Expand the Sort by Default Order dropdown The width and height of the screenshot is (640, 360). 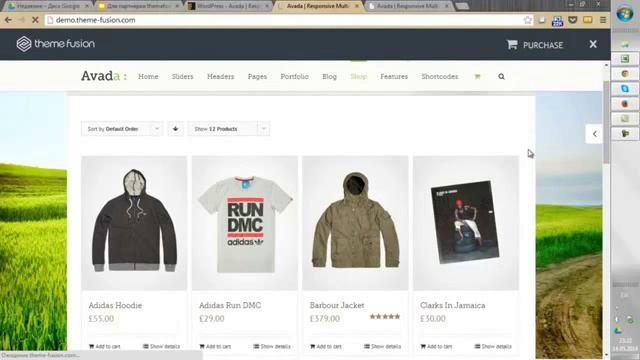tap(122, 129)
